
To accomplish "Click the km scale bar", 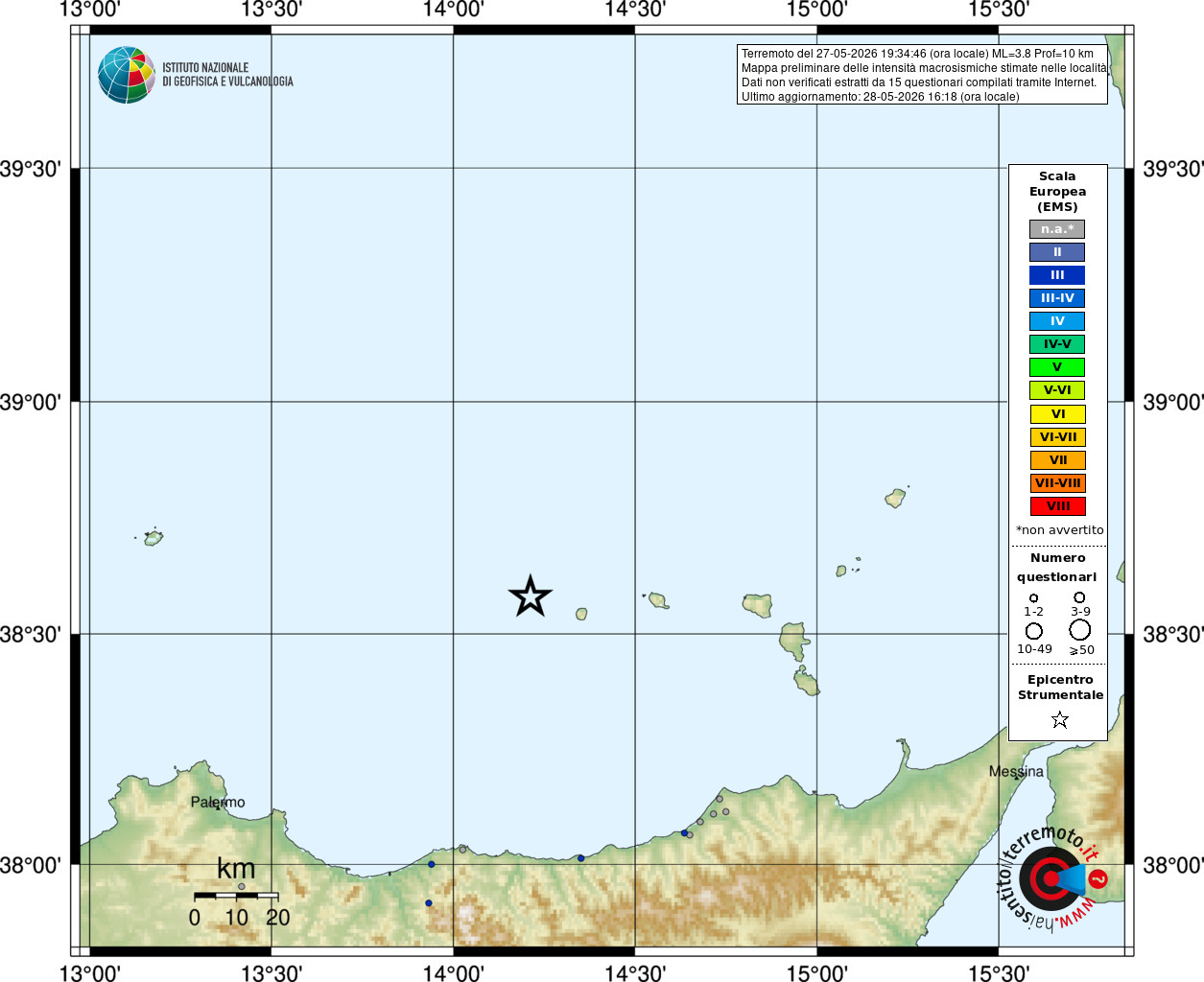I will 236,896.
